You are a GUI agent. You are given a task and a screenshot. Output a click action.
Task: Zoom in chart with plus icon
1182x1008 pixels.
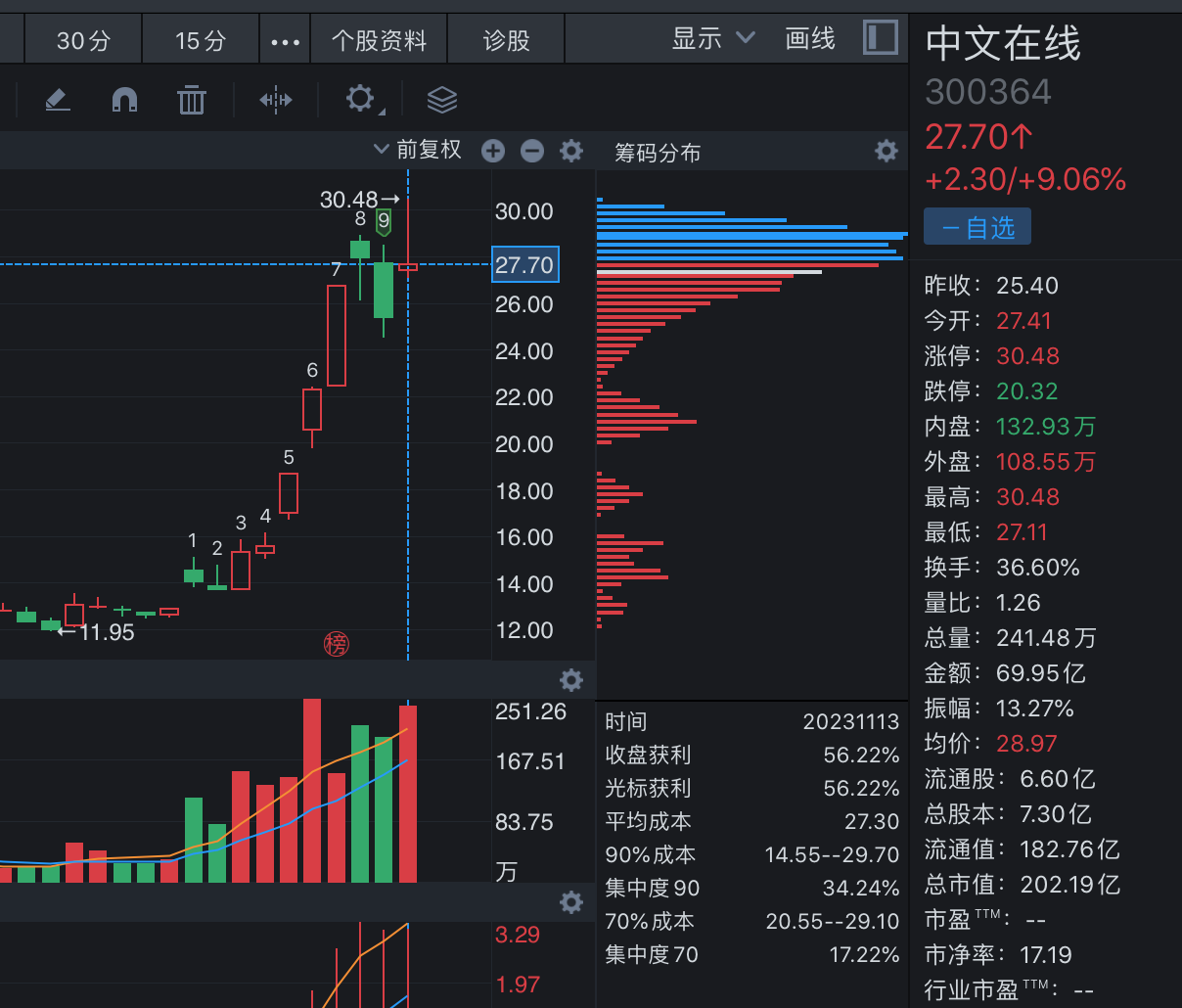click(x=493, y=151)
